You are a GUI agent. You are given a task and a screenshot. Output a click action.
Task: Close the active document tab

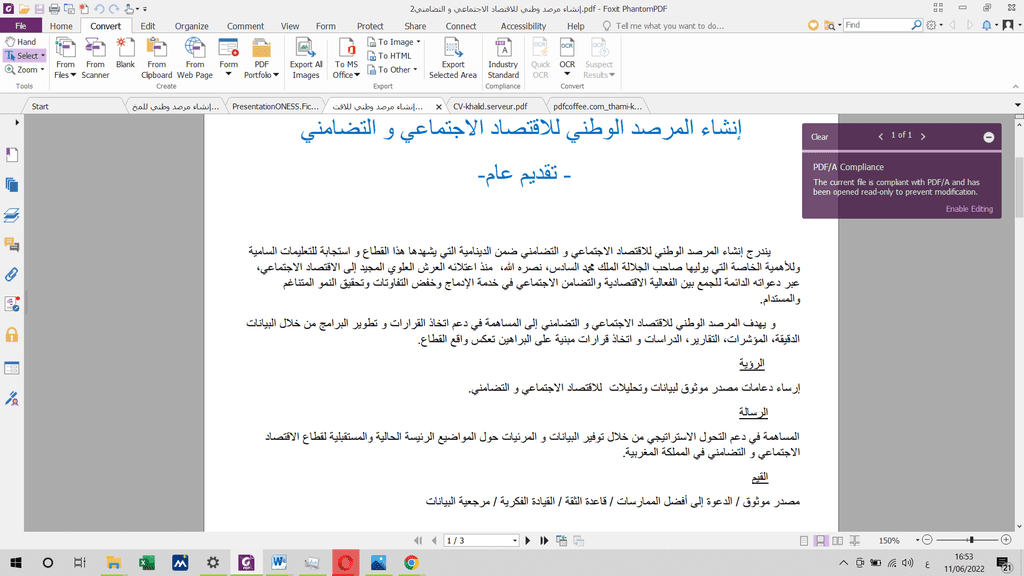(x=439, y=106)
